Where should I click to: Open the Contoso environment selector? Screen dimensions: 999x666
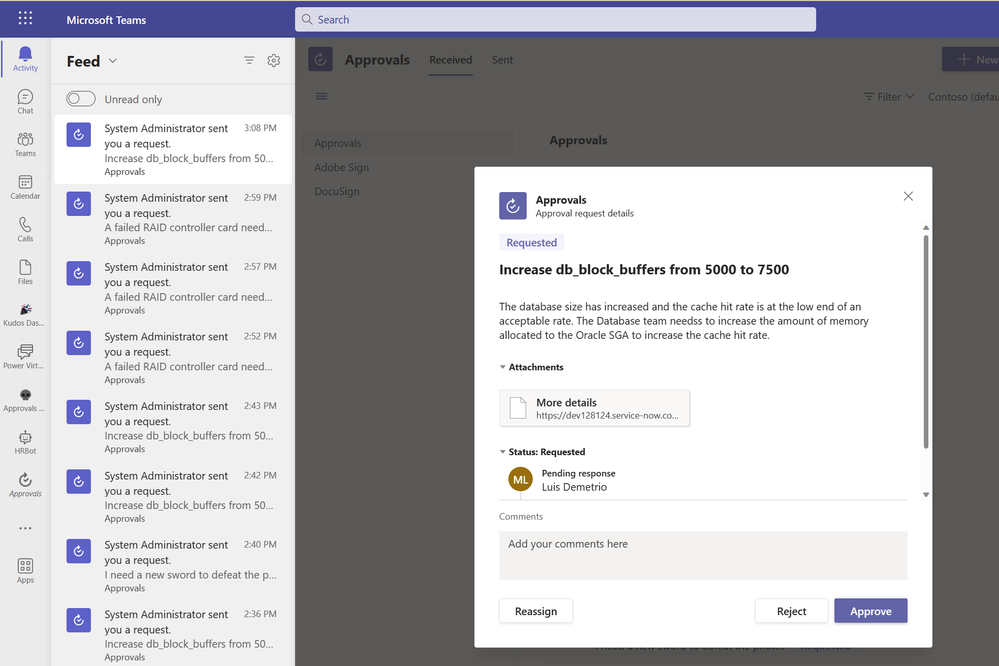[963, 97]
